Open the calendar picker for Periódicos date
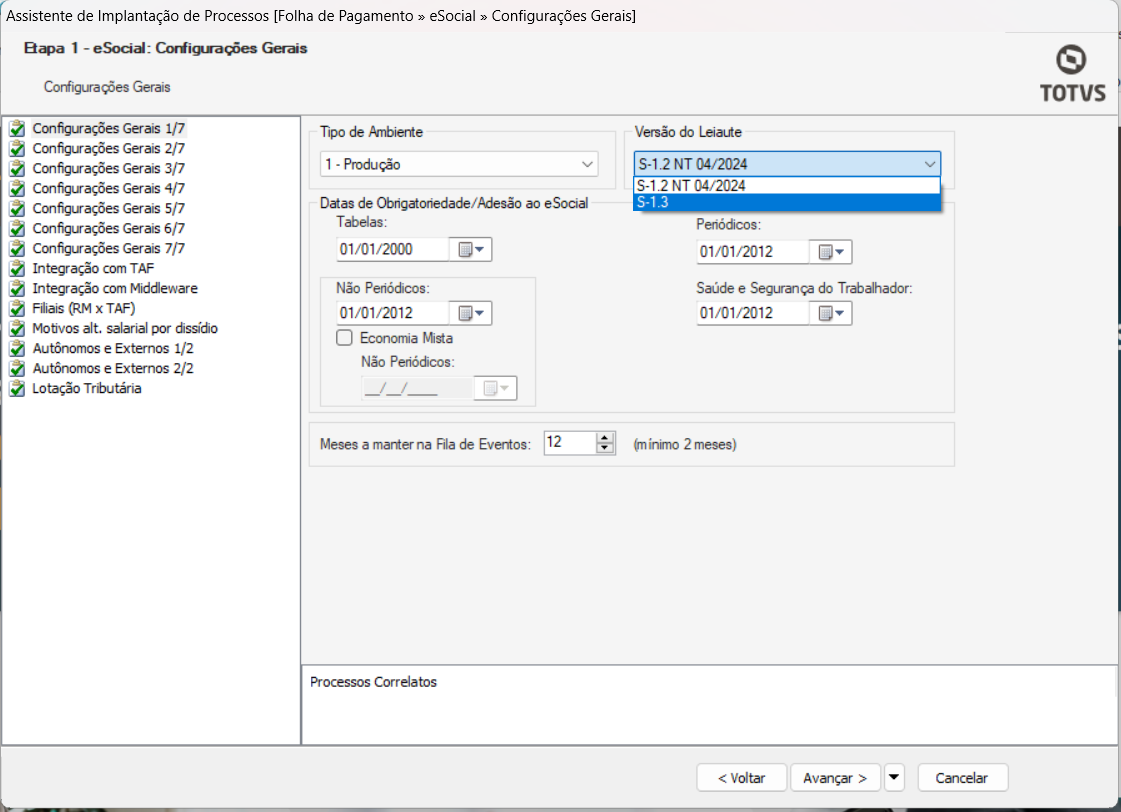The image size is (1121, 812). 831,252
